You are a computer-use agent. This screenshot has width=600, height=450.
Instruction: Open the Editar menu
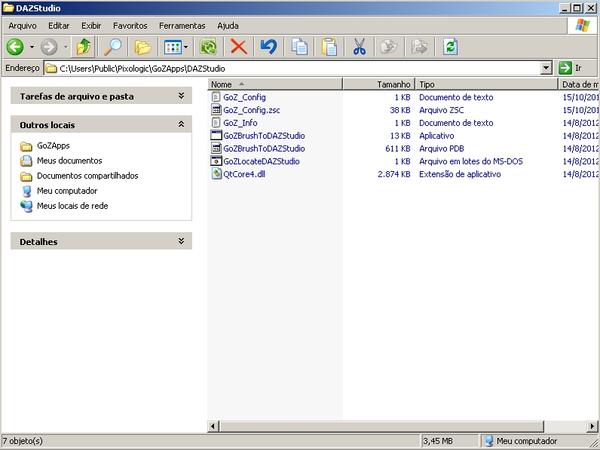[x=59, y=26]
